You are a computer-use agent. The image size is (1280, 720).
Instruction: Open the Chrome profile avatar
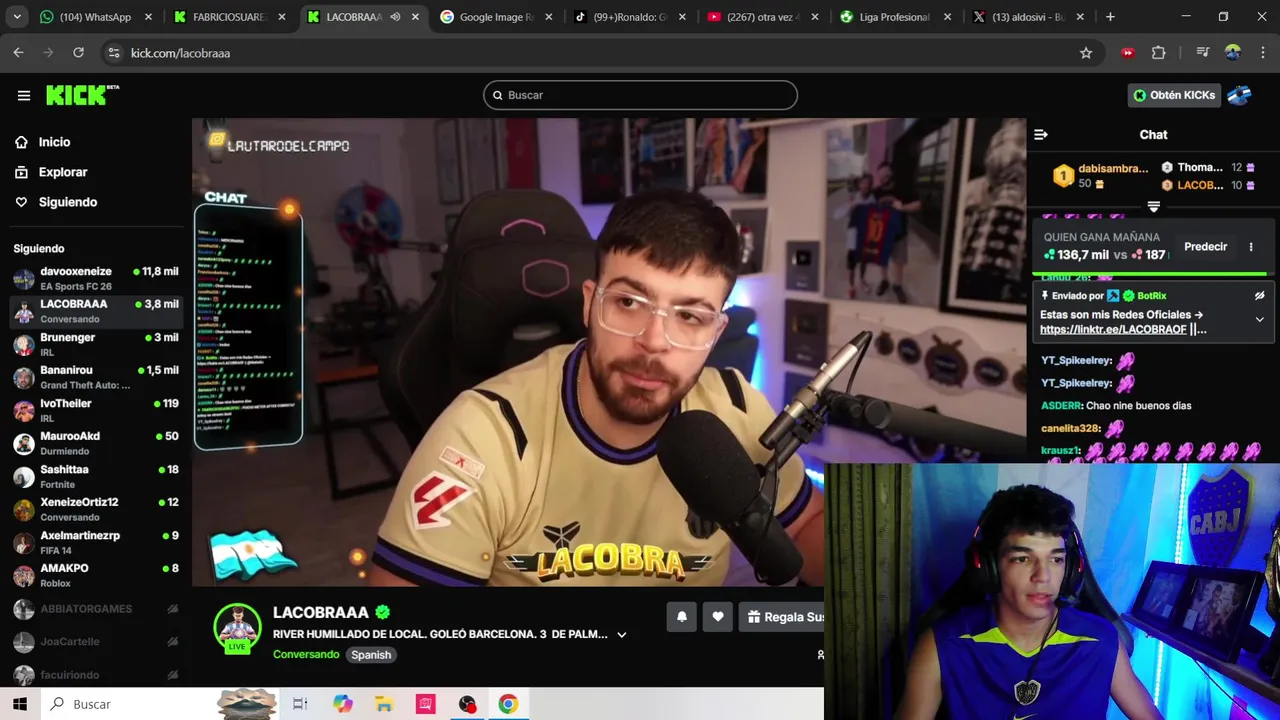coord(1232,53)
